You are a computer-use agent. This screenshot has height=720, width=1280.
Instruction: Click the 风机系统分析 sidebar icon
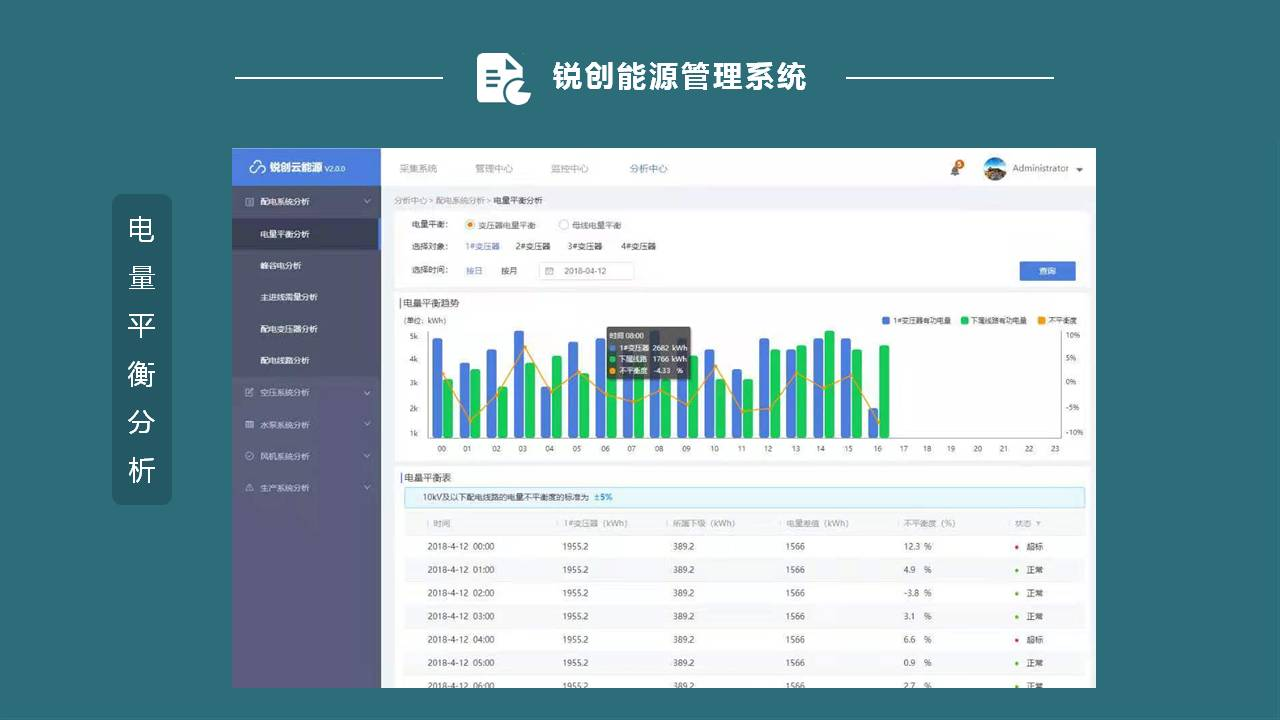(250, 456)
